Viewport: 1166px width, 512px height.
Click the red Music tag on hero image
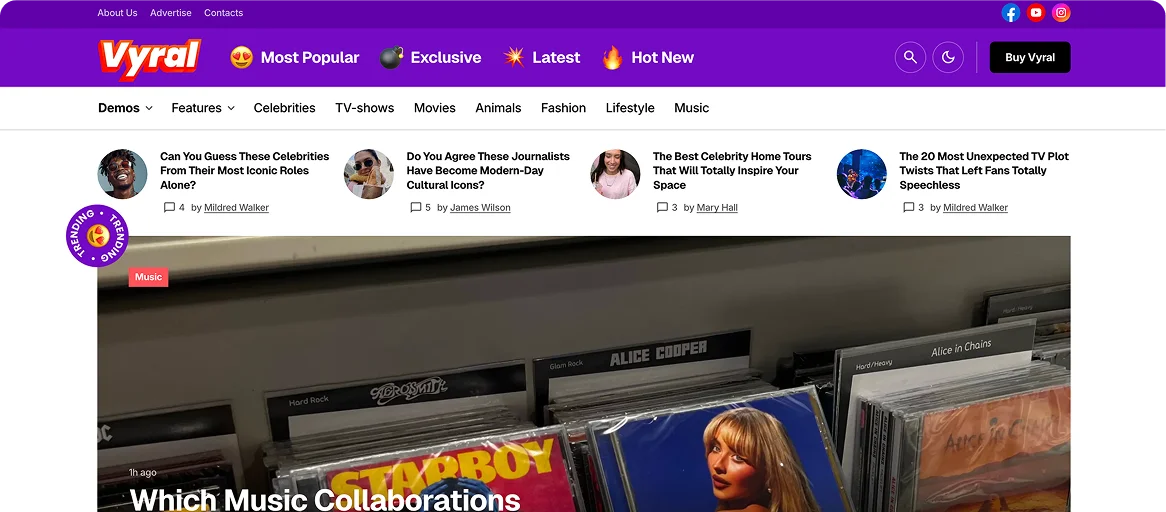tap(148, 277)
